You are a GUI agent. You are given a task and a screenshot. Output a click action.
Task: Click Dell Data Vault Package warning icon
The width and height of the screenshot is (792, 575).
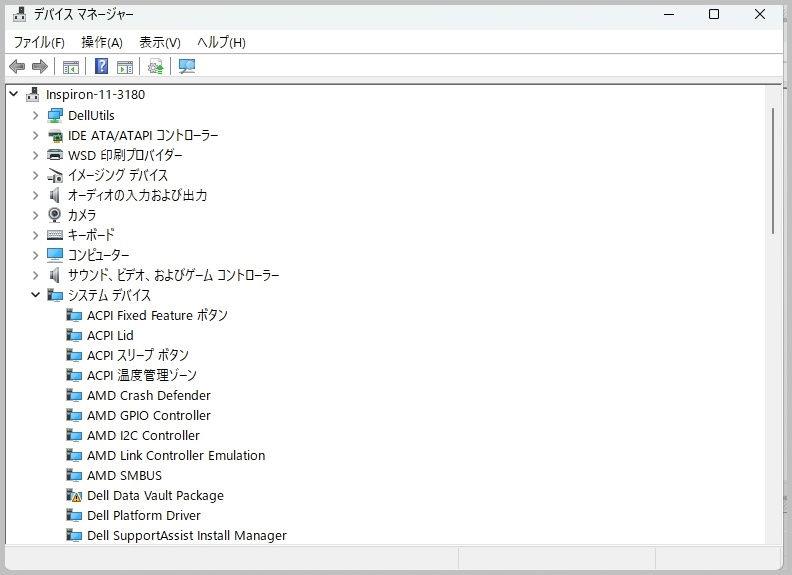(74, 496)
